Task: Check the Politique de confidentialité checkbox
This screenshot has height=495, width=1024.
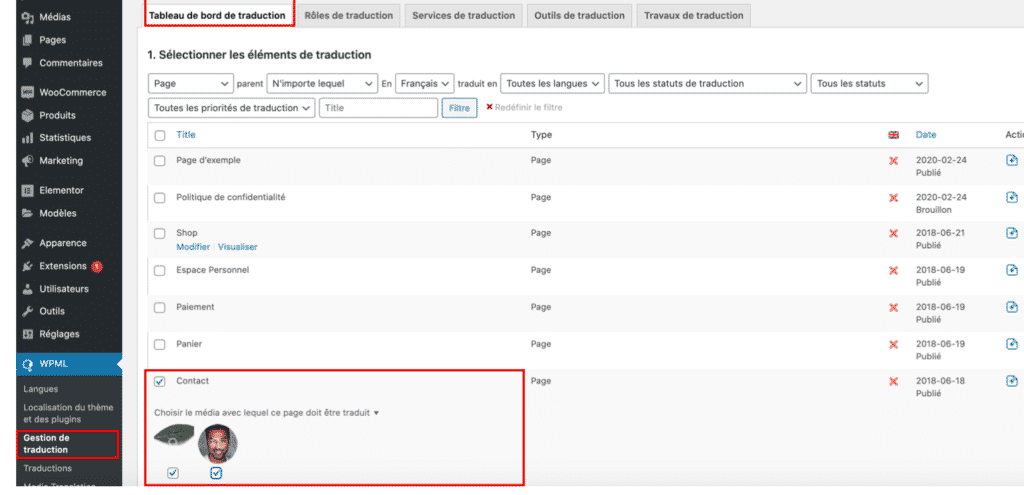Action: [x=160, y=198]
